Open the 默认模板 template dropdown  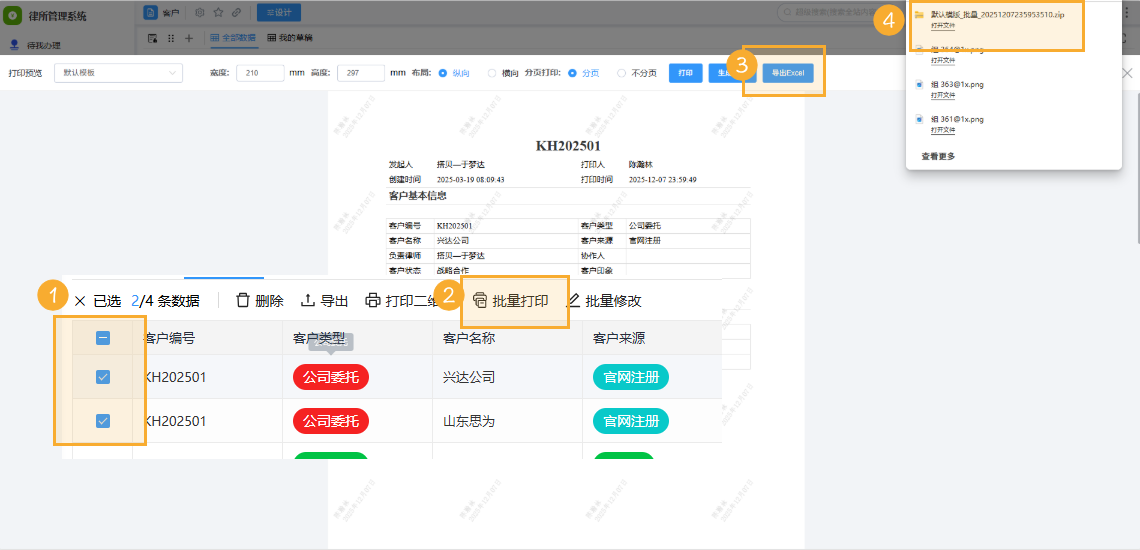(x=119, y=73)
